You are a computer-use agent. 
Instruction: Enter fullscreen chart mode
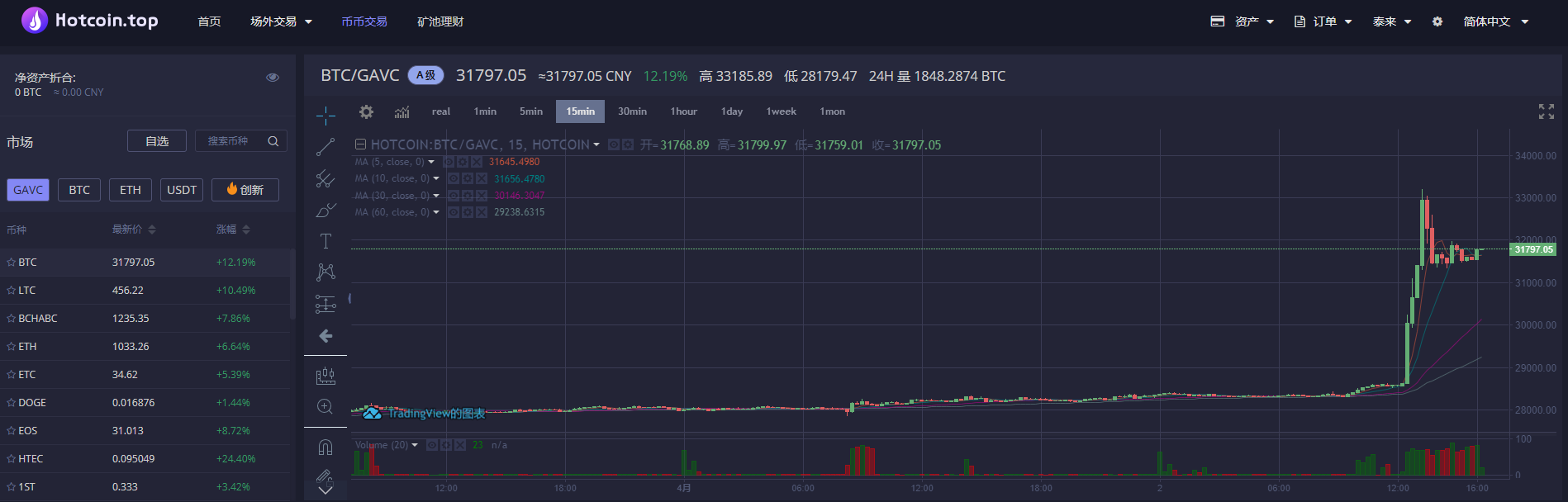click(1547, 111)
